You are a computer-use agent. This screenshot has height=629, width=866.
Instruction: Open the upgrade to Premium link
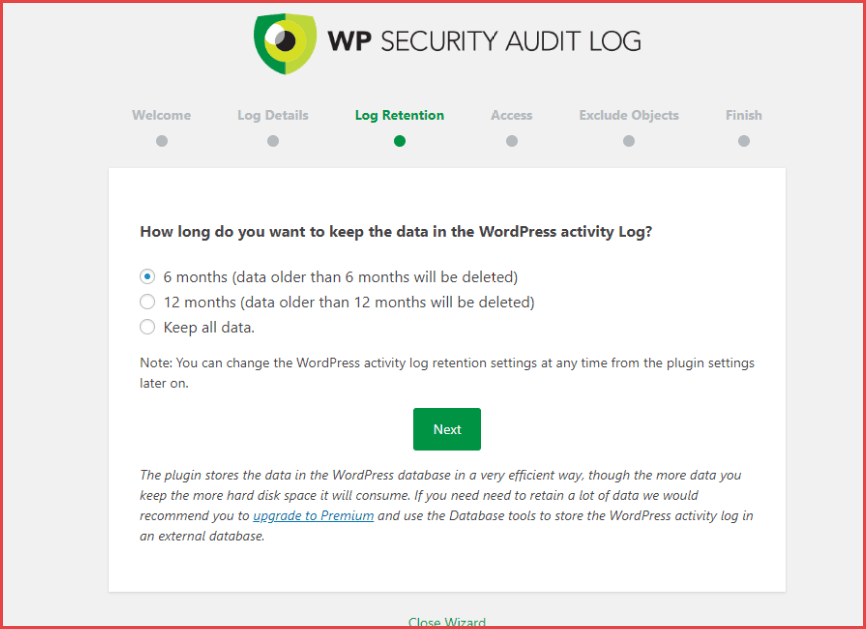point(313,515)
